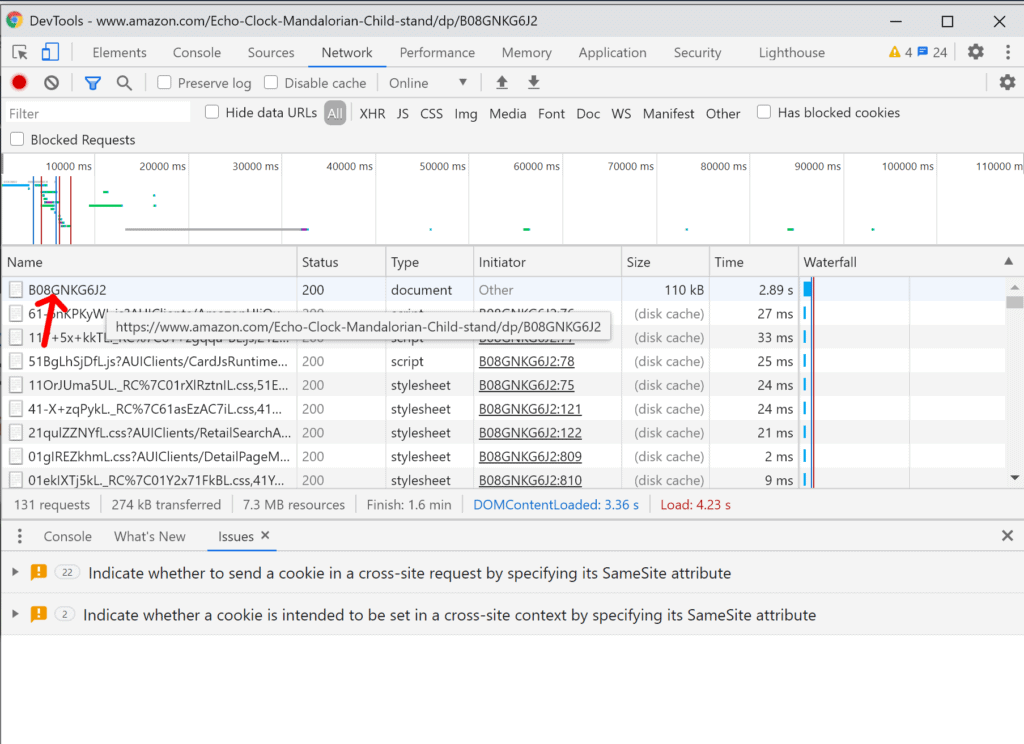Filter requests by Manifest
Screen dimensions: 1024x744
668,114
